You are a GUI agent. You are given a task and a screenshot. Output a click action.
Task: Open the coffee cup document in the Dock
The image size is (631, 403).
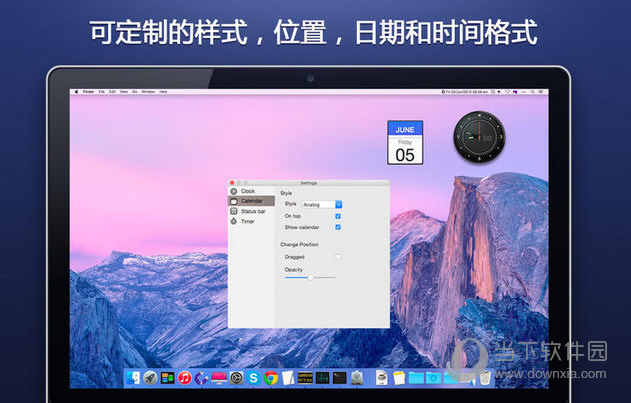[382, 378]
